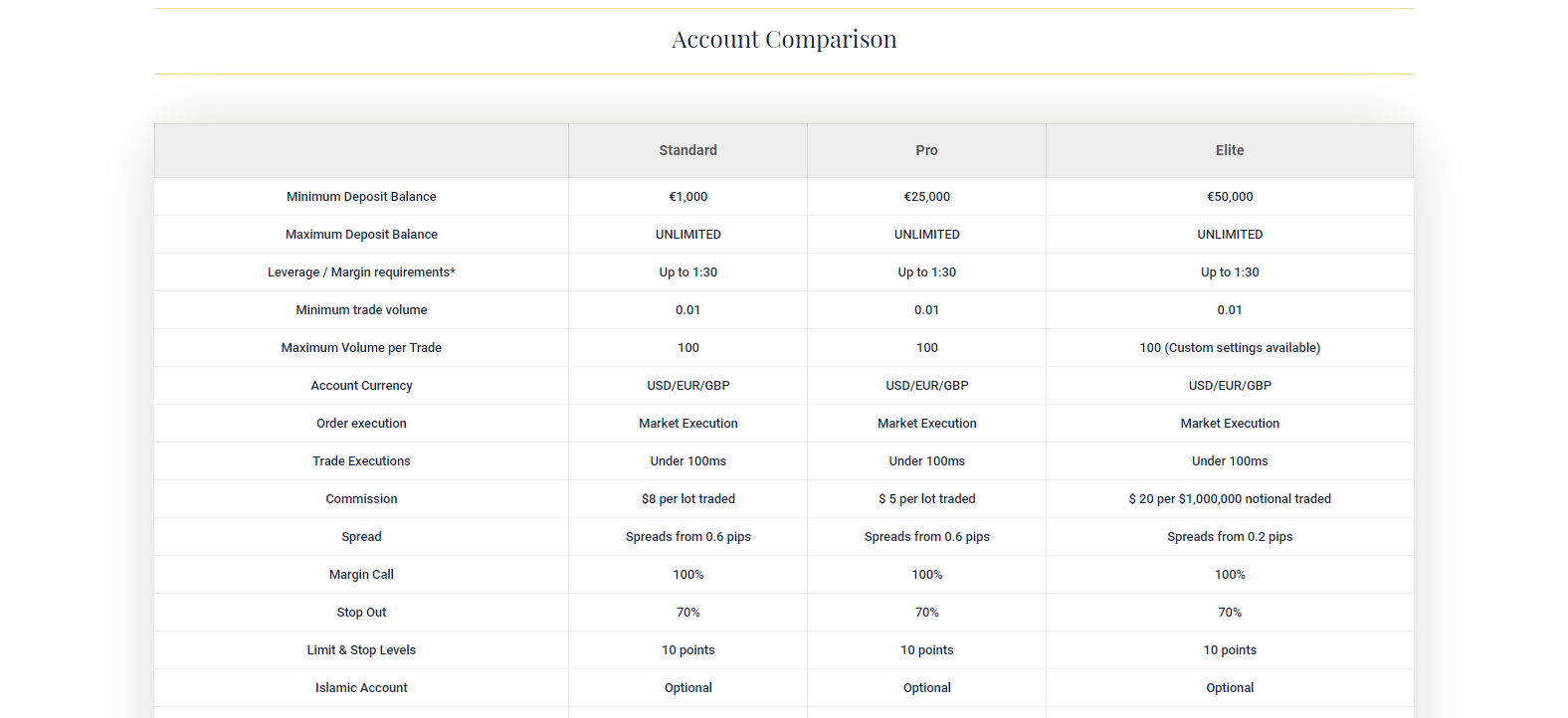Click the Spread row label
This screenshot has width=1568, height=718.
pyautogui.click(x=361, y=537)
